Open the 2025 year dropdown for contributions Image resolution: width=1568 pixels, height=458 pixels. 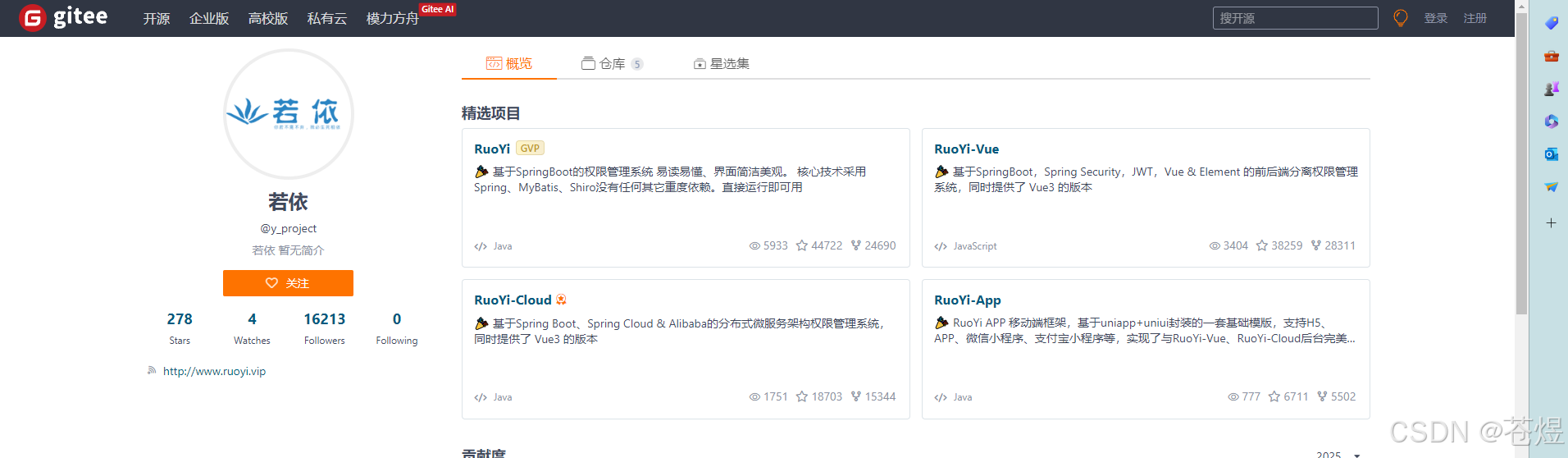tap(1338, 454)
